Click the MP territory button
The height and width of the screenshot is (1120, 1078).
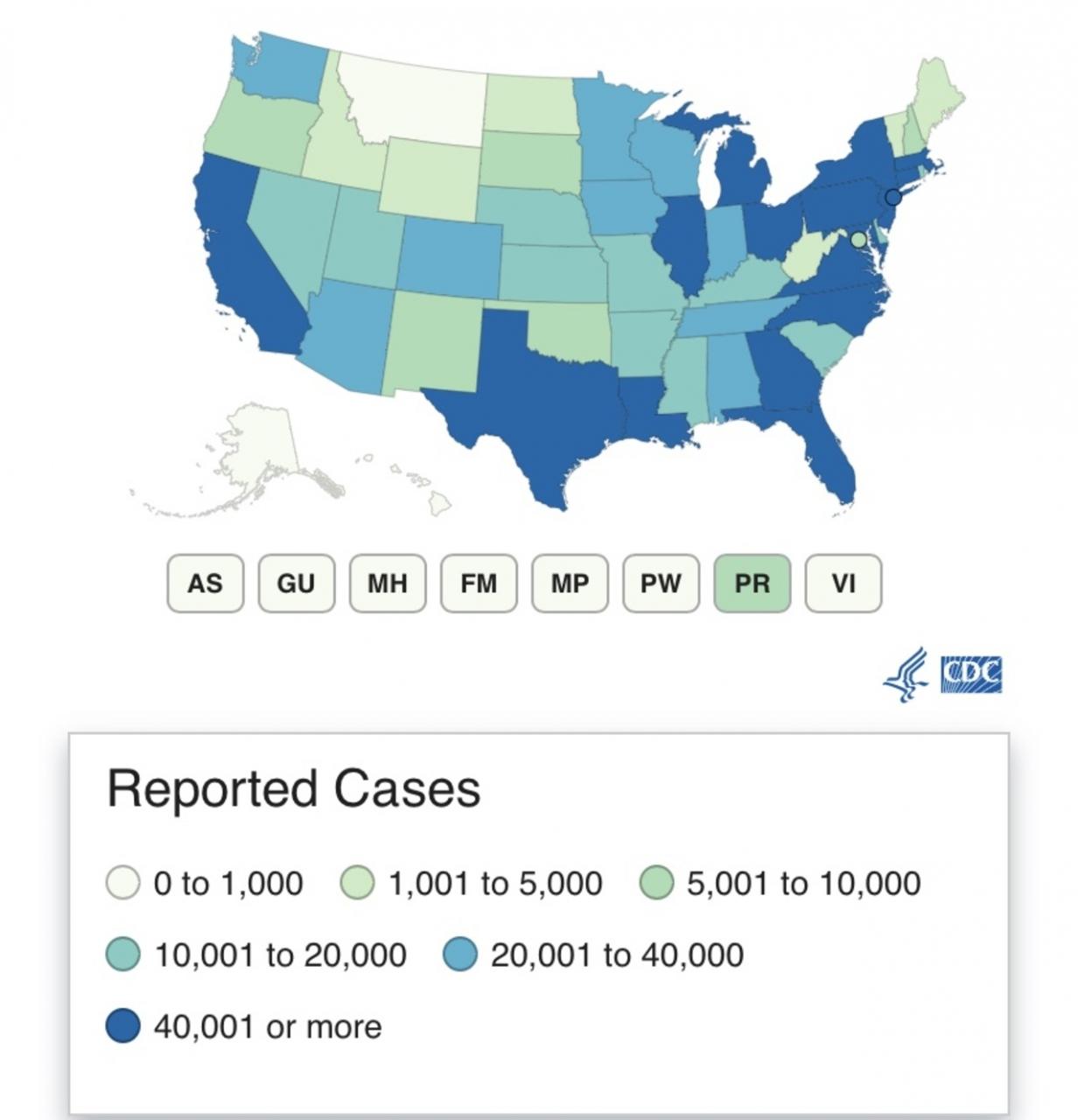point(570,584)
